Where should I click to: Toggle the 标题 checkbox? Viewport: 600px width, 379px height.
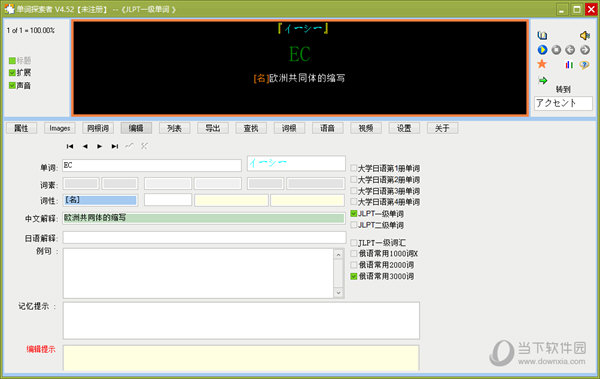click(12, 60)
